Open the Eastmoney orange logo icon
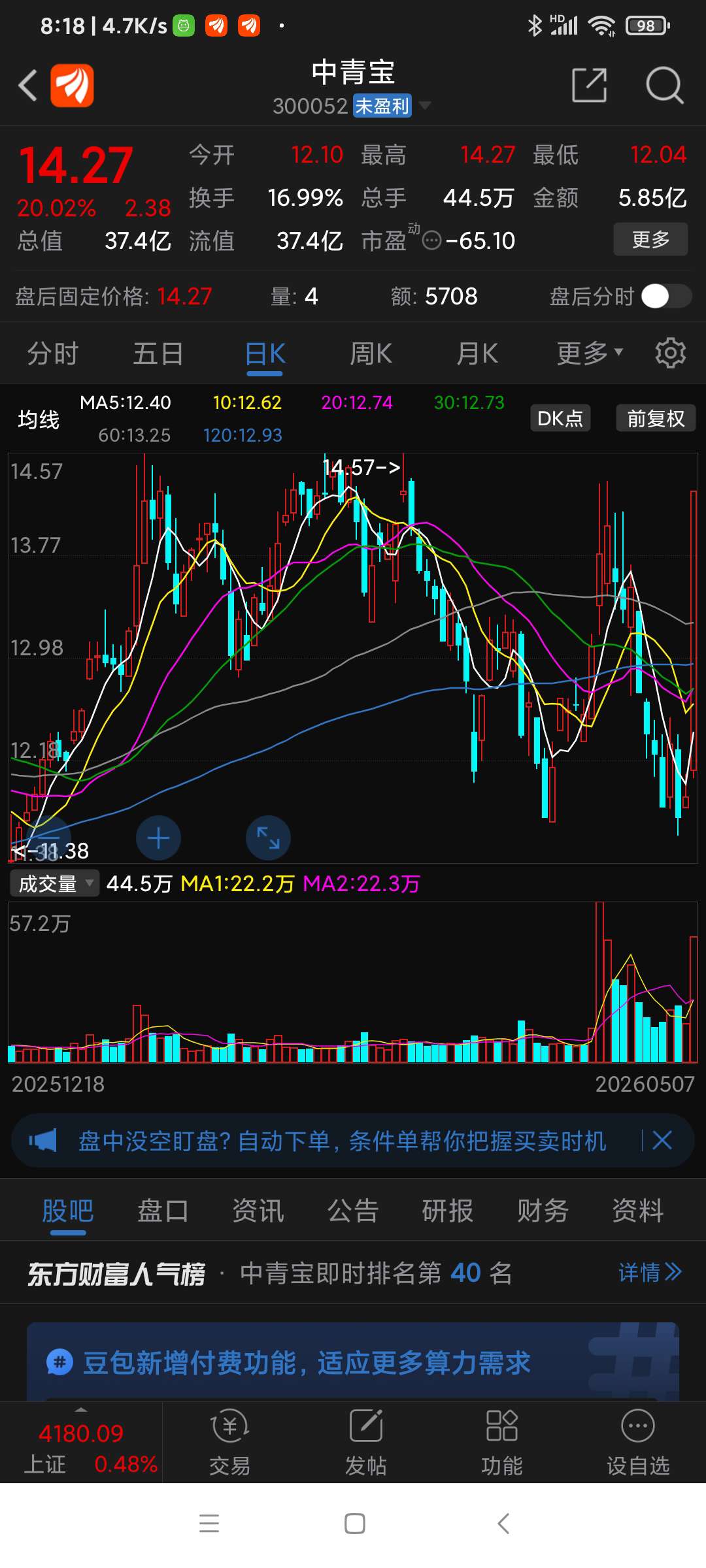 pyautogui.click(x=72, y=86)
